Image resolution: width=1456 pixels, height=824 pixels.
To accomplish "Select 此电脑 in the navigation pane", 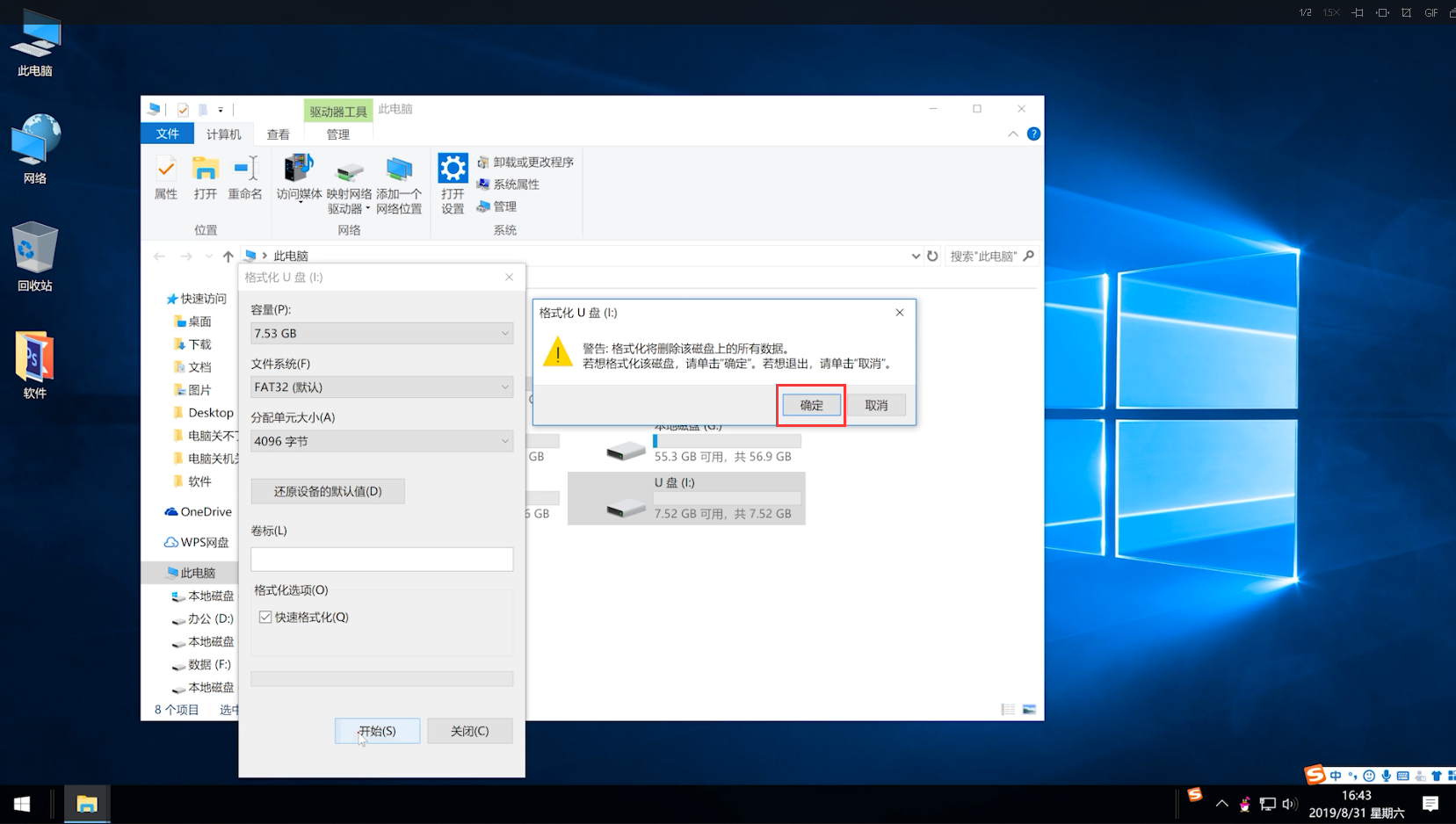I will click(191, 572).
